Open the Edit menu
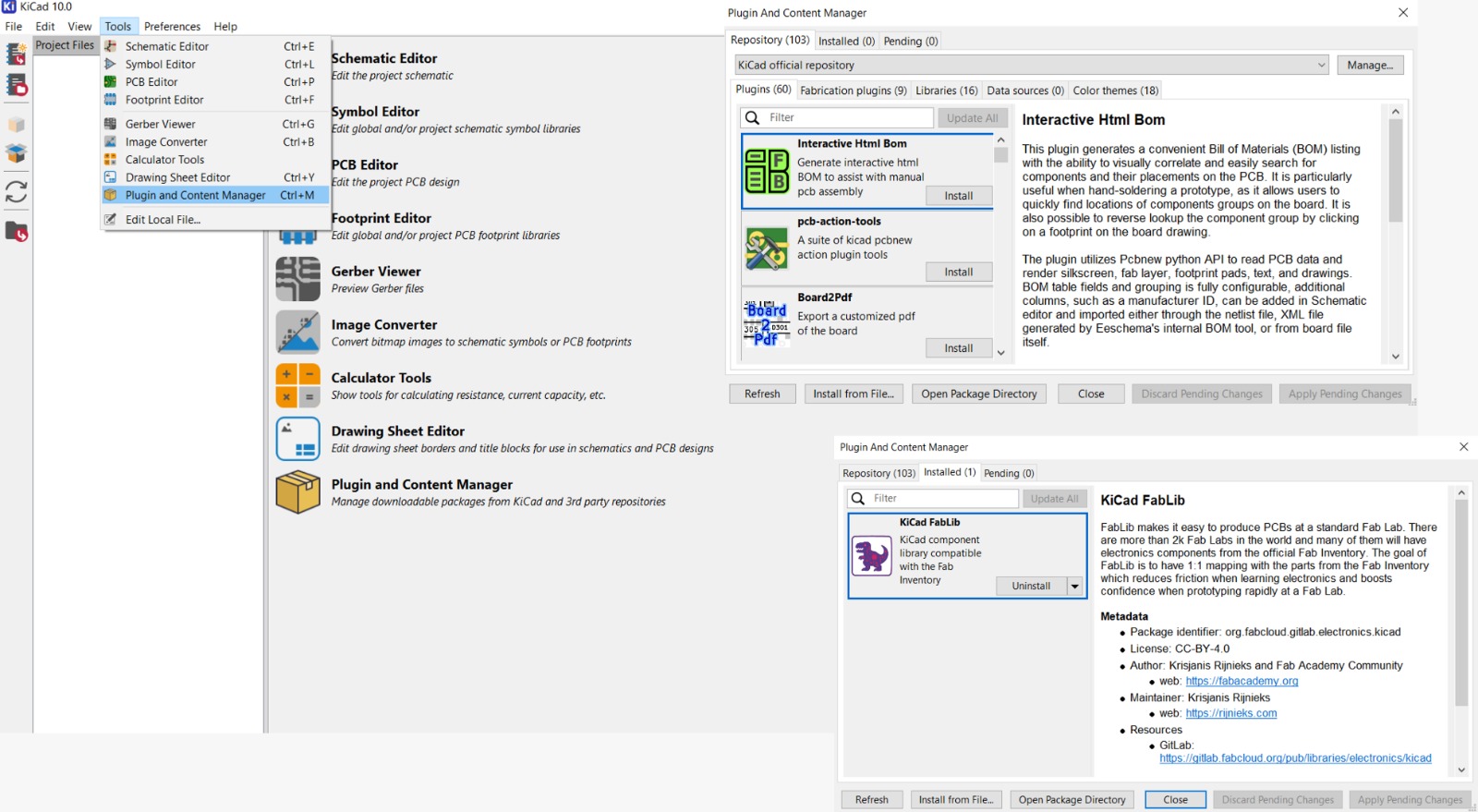Viewport: 1478px width, 812px height. (45, 26)
